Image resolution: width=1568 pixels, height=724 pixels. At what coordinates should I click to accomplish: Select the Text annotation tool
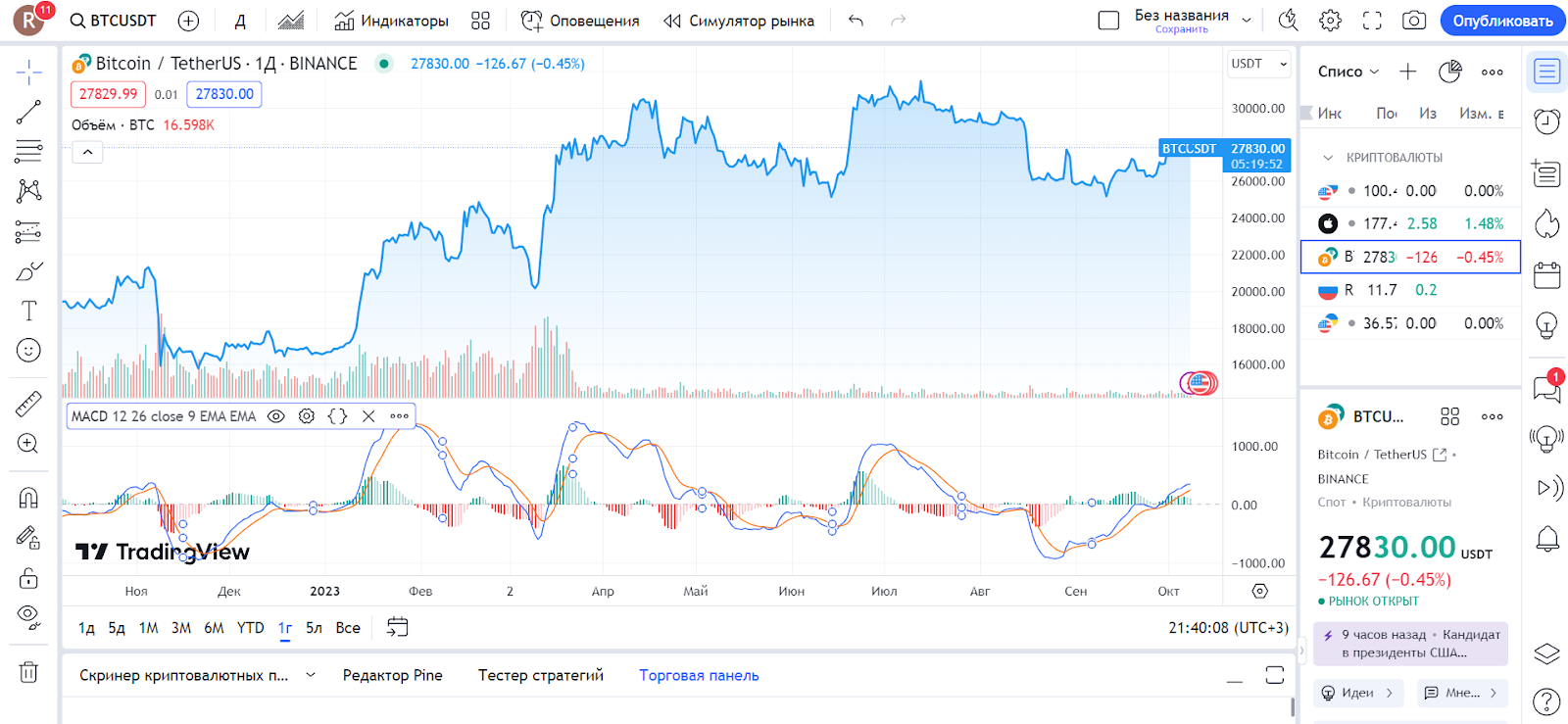[28, 311]
